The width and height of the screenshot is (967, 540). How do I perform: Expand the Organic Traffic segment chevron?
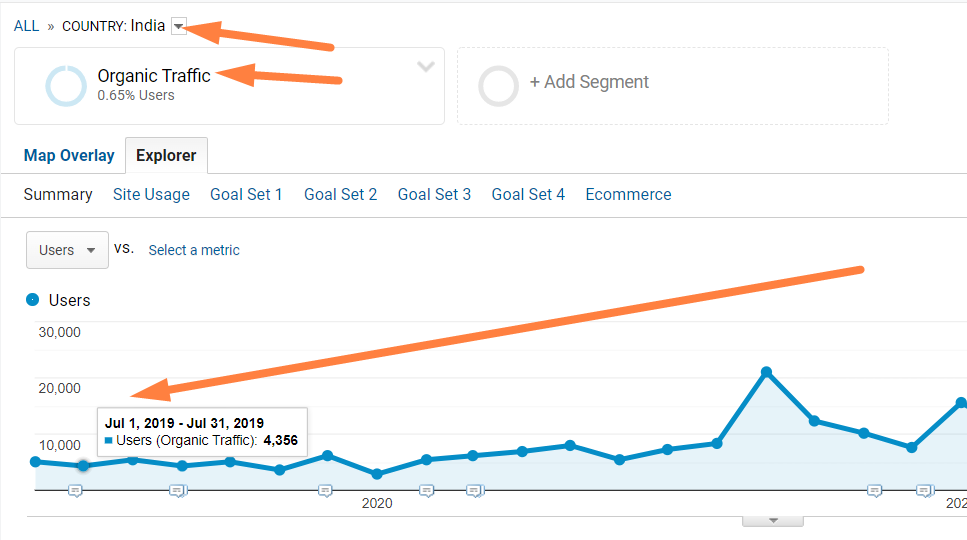[426, 67]
